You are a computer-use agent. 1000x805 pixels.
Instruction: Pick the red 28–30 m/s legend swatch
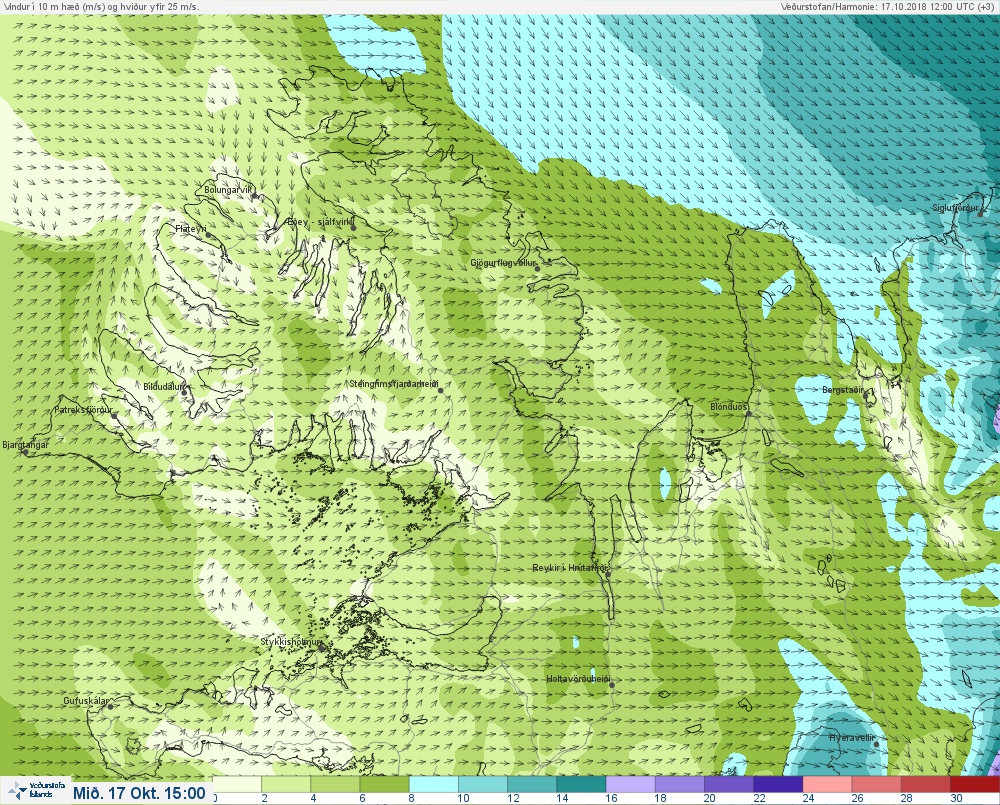(x=924, y=784)
